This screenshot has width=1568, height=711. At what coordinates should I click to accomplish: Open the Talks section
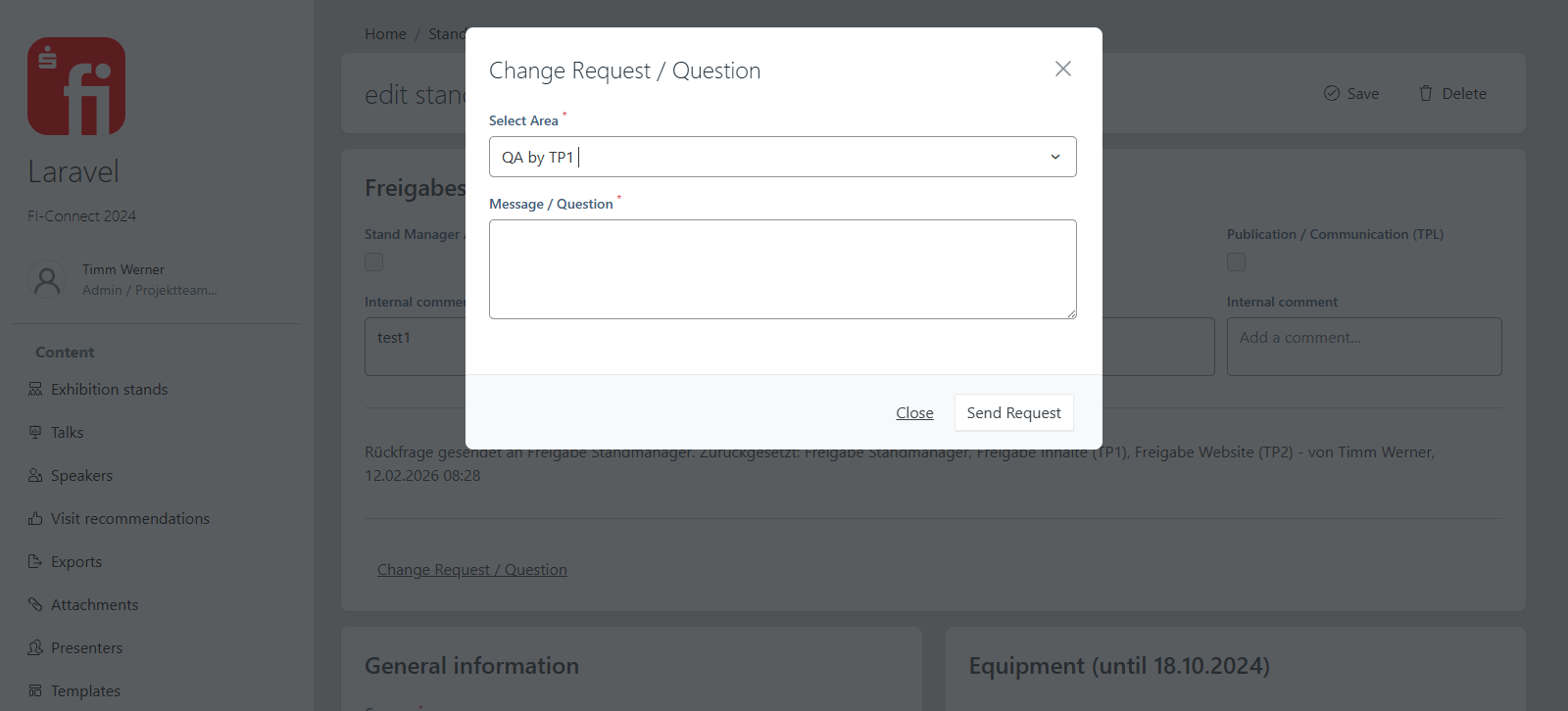67,432
